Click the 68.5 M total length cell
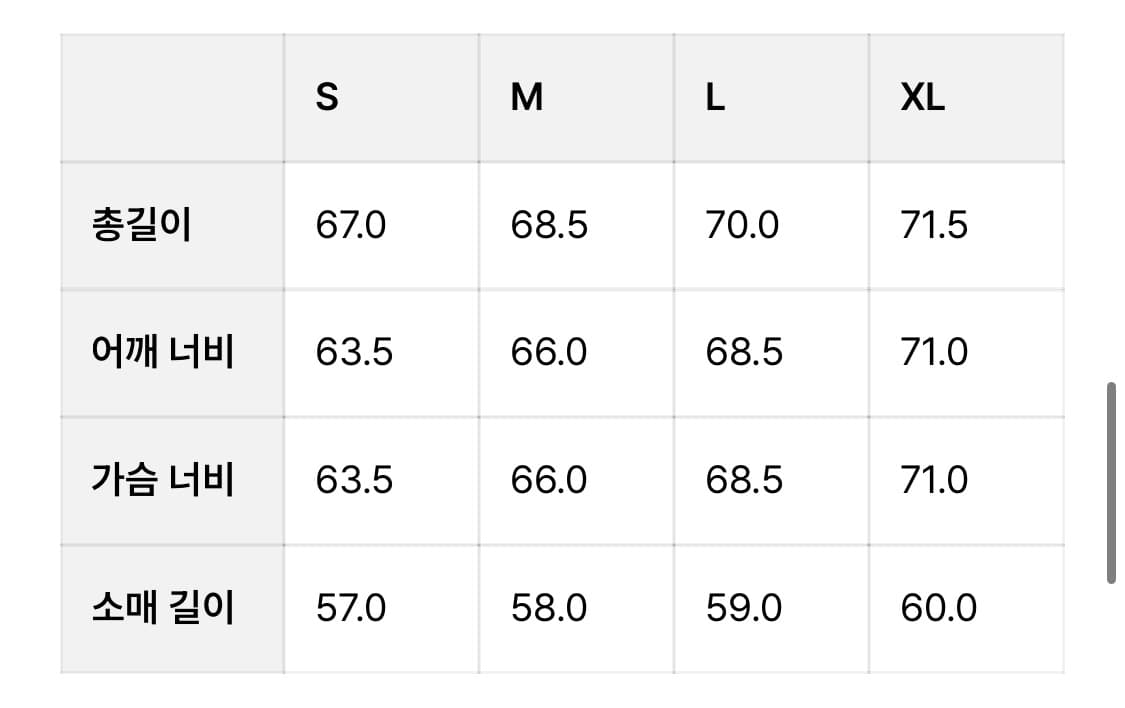Screen dimensions: 1125x708 549,226
